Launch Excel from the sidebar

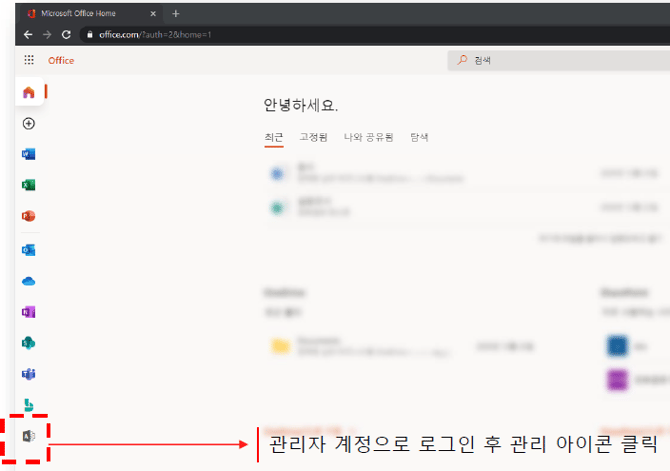click(29, 186)
